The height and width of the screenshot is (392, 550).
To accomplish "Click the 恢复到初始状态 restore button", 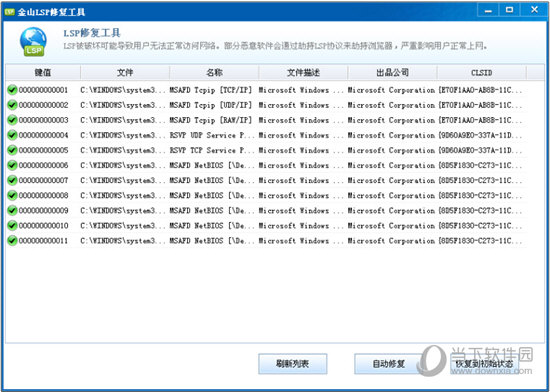I will click(x=484, y=364).
